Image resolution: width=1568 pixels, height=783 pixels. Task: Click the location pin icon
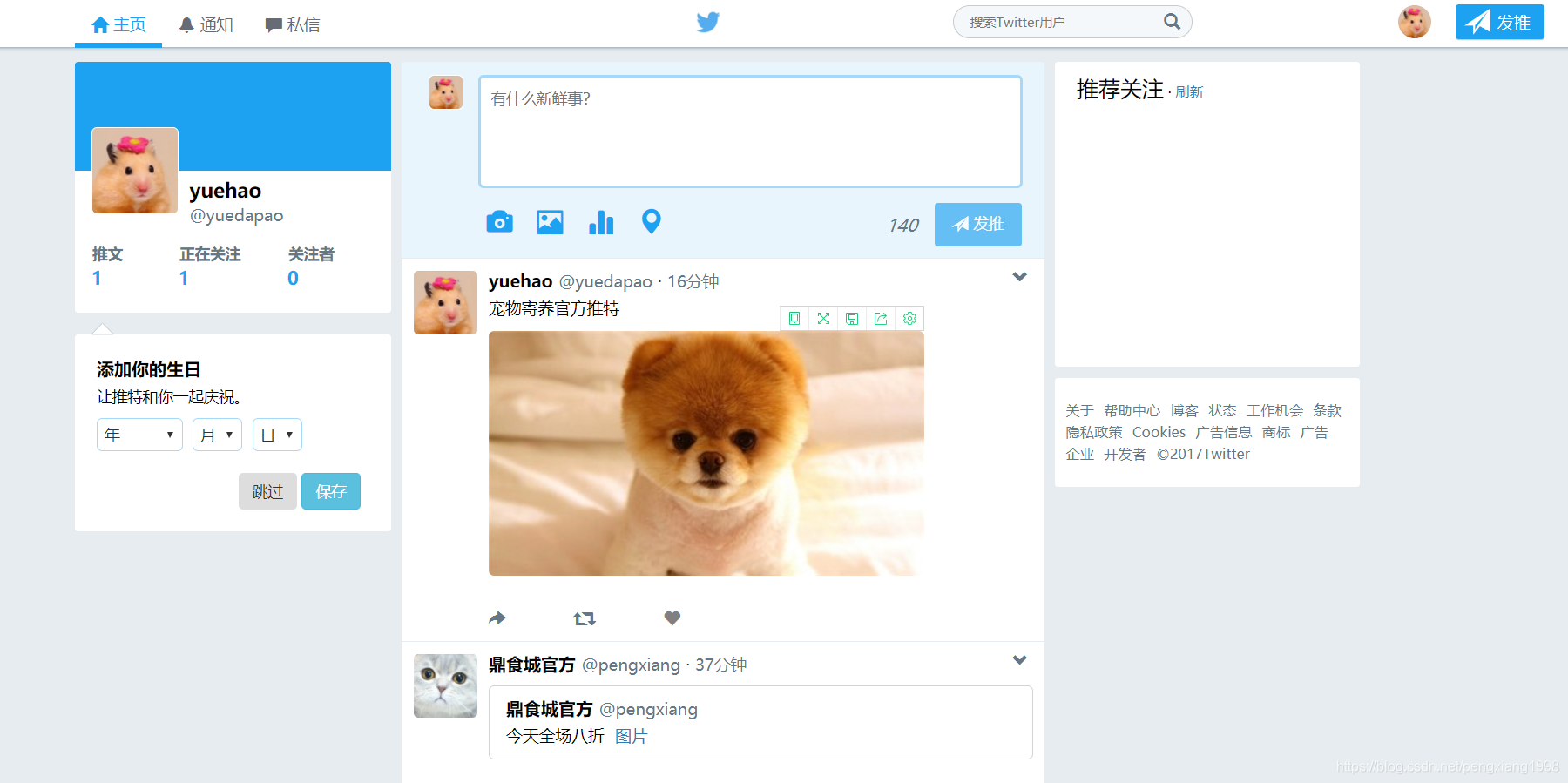pos(652,222)
